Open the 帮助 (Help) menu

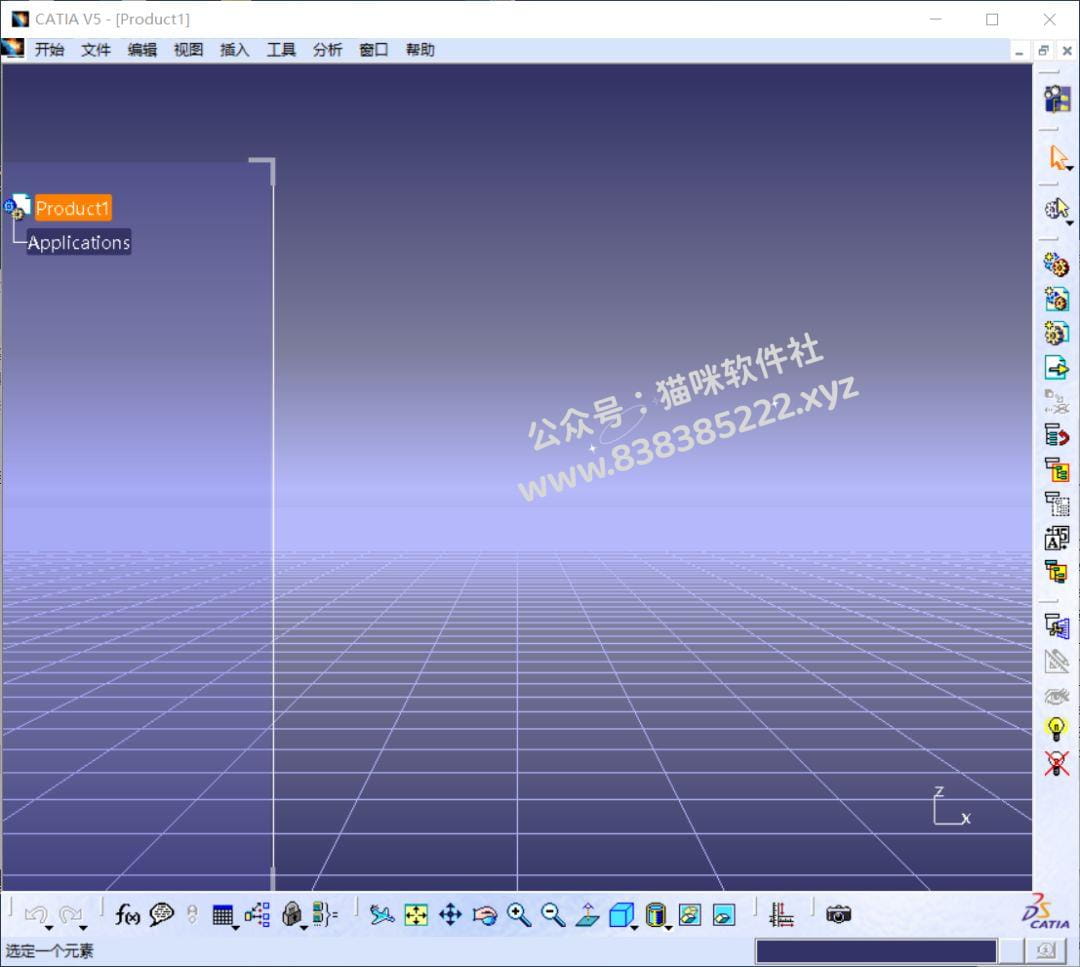pyautogui.click(x=420, y=50)
